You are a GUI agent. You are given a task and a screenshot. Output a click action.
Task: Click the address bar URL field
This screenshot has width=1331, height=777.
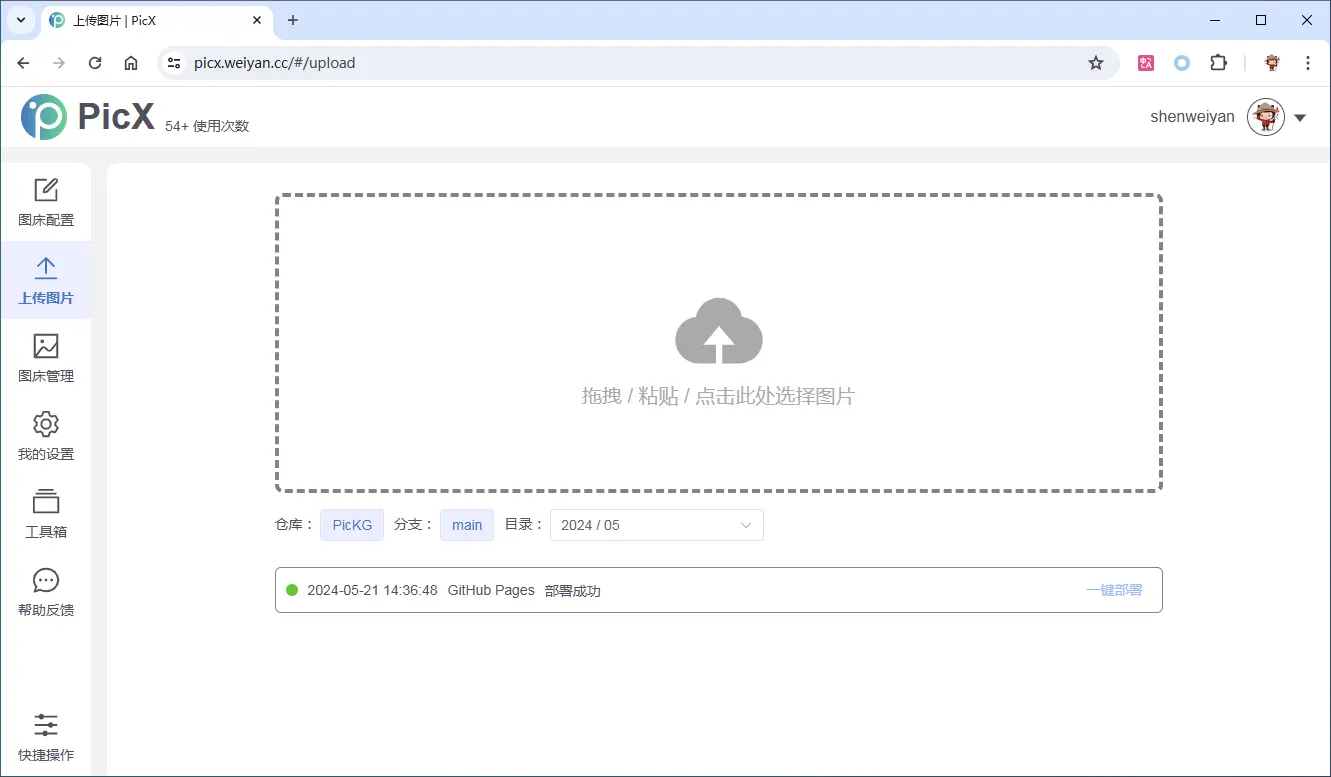tap(600, 63)
